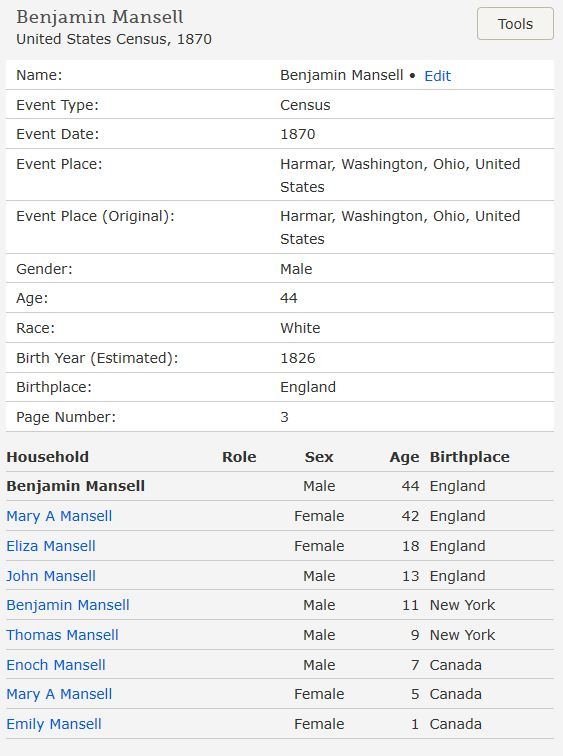563x756 pixels.
Task: Click the United States Census, 1870 subtitle
Action: (x=114, y=39)
